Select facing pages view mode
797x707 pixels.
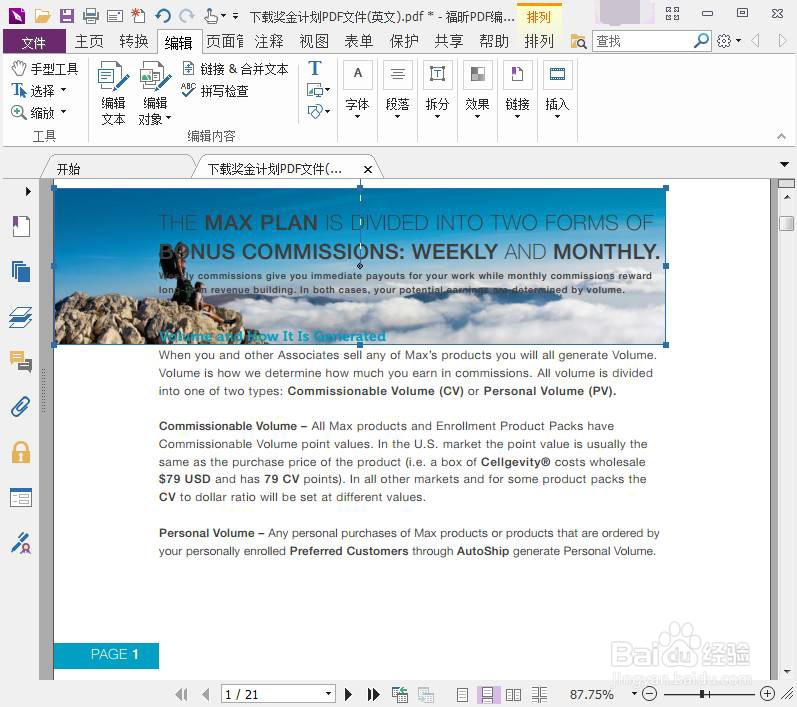(513, 694)
